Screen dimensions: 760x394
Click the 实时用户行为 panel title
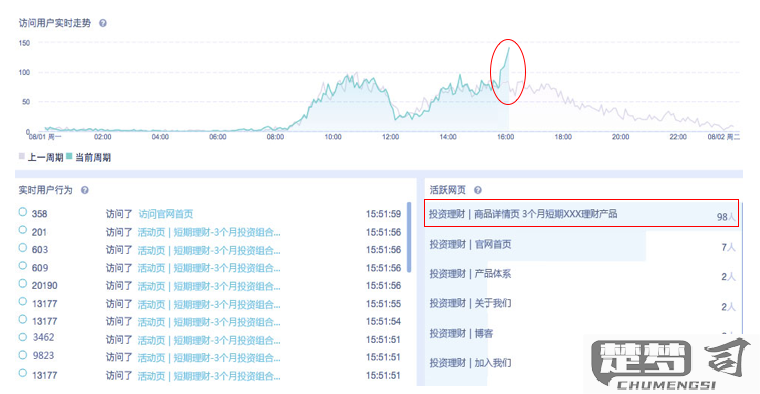coord(46,190)
